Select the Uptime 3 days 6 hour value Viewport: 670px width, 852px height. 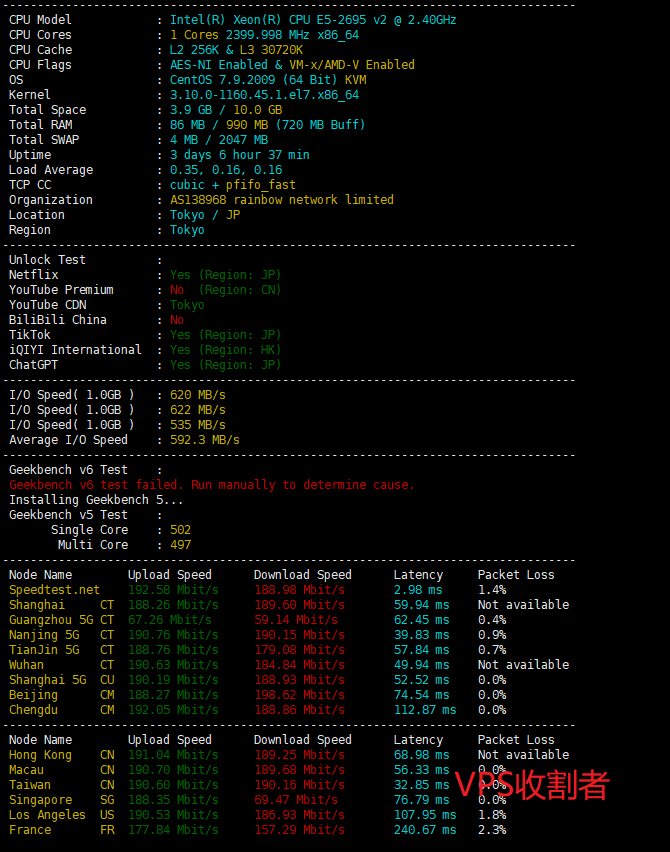point(239,155)
